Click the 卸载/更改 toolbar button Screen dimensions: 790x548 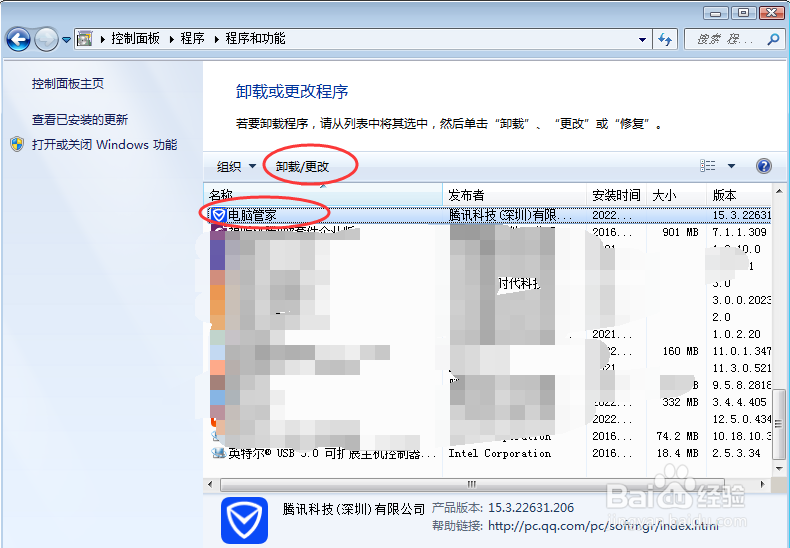(x=302, y=166)
